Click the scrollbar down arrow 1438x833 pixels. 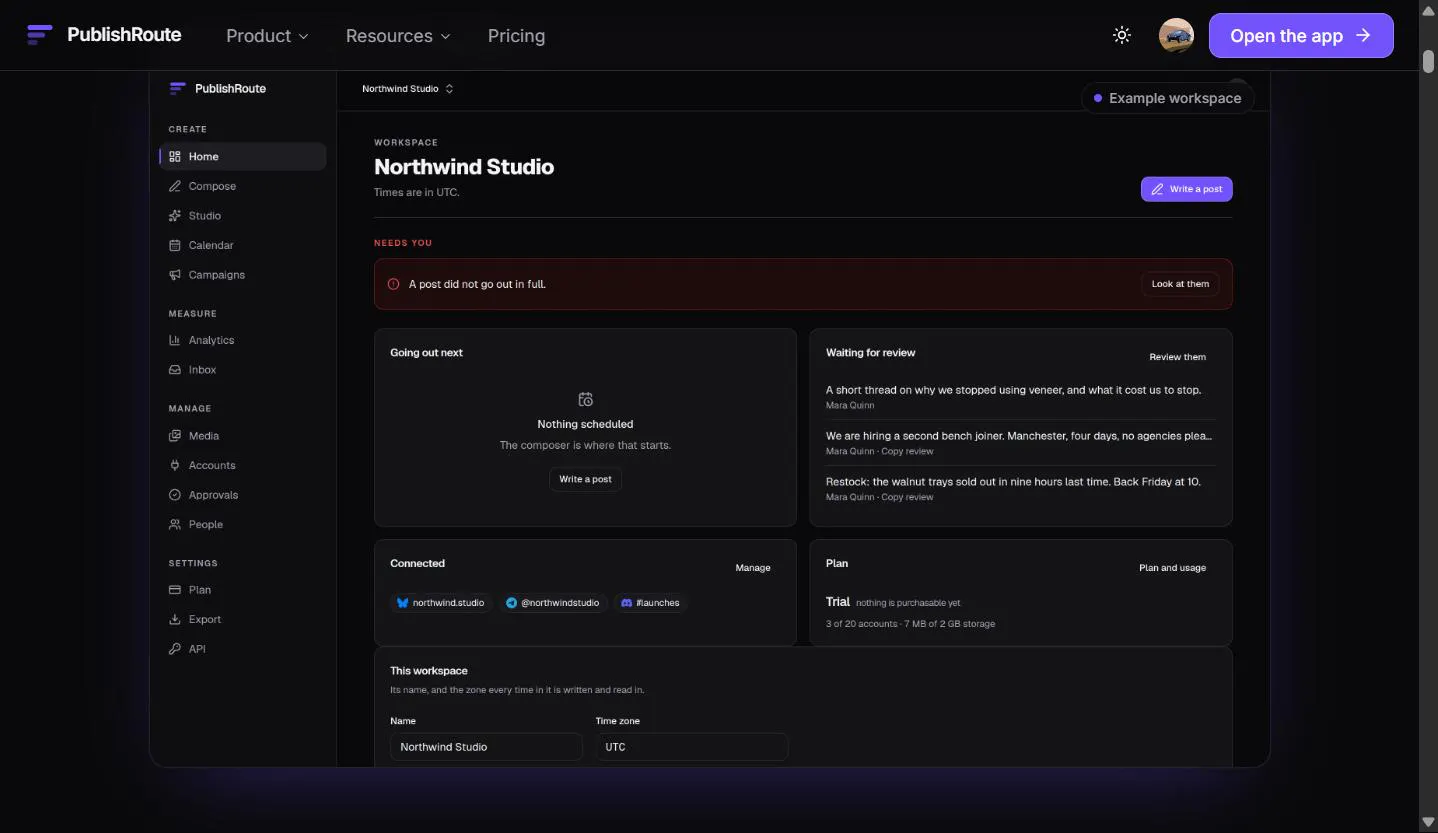(x=1428, y=822)
